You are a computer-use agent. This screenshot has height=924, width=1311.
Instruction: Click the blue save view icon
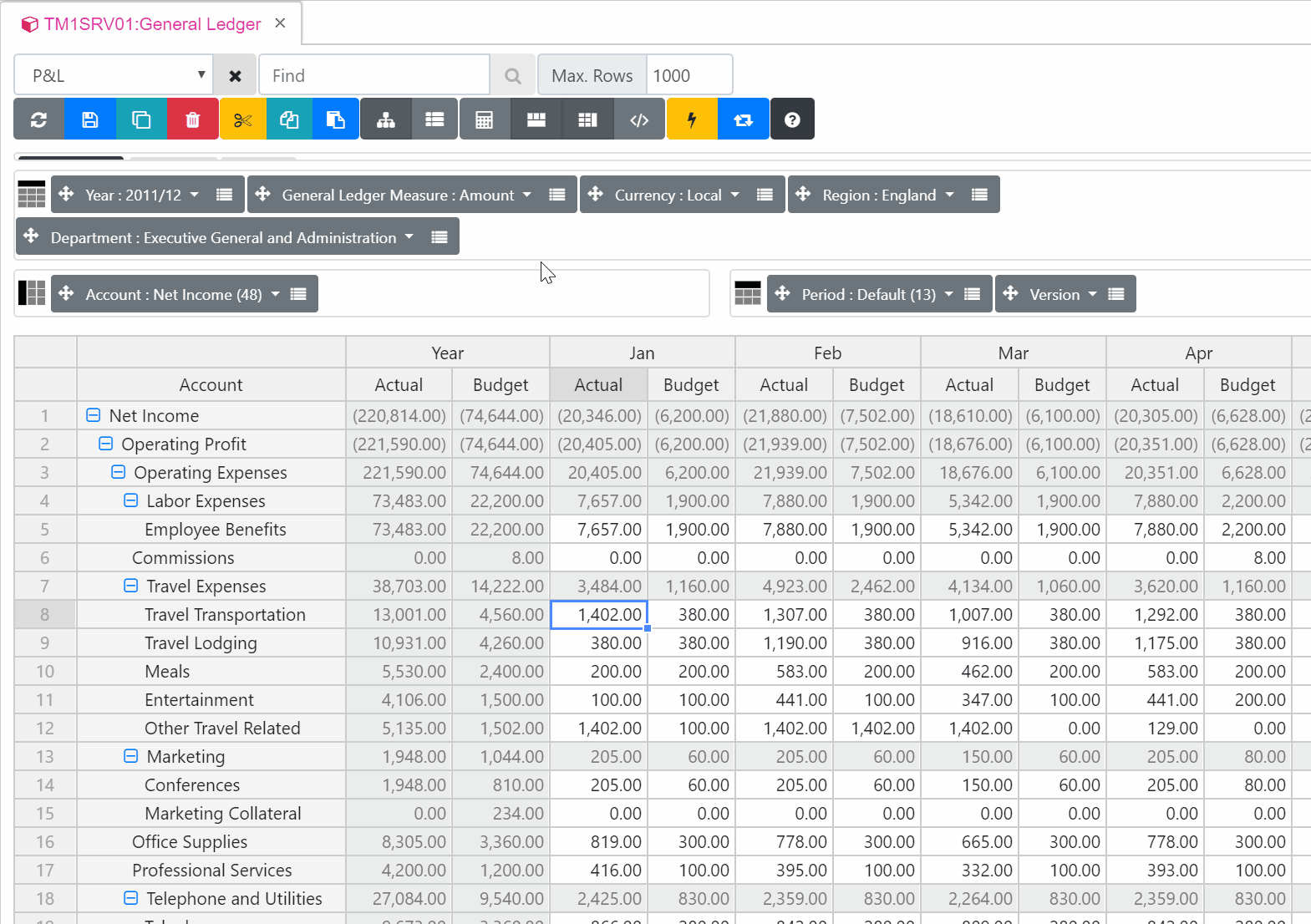point(90,119)
